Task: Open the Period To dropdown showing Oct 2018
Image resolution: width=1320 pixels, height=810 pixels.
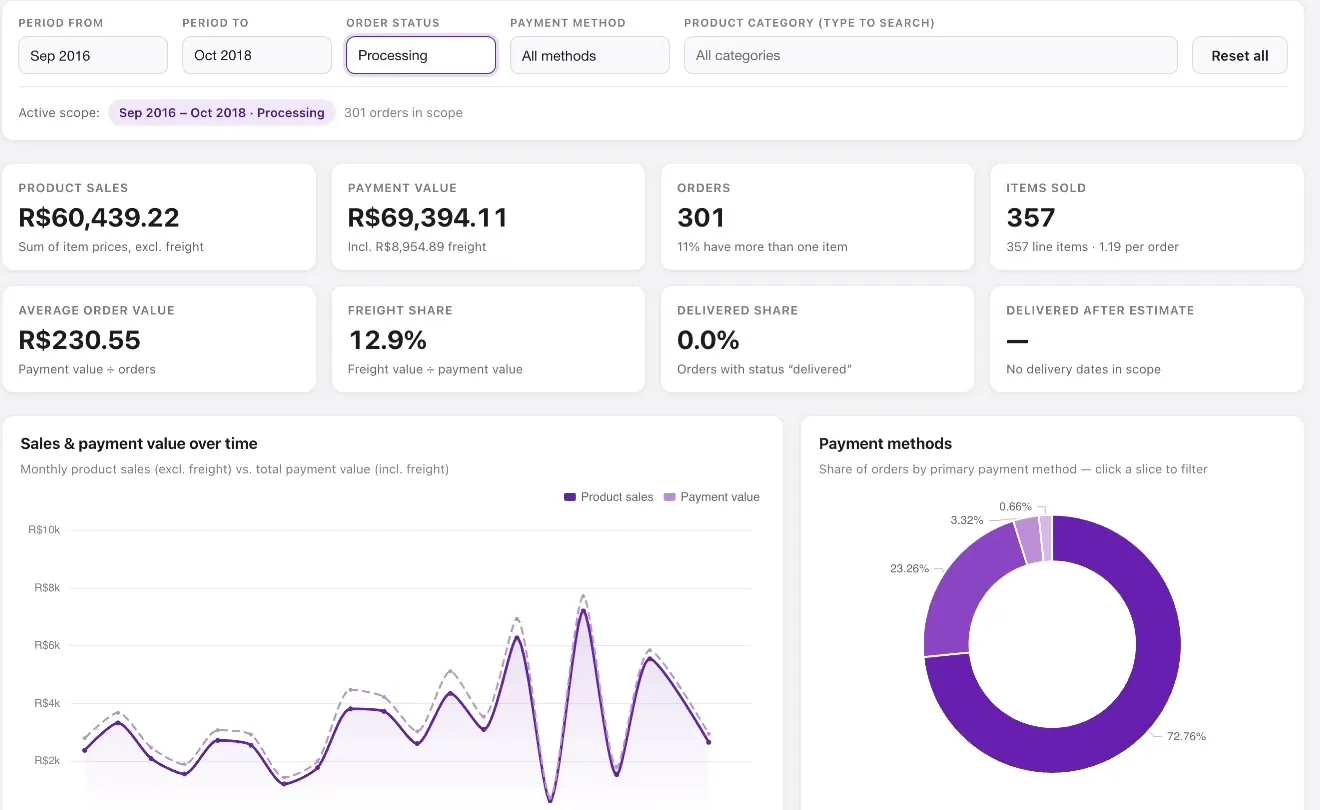Action: tap(257, 55)
